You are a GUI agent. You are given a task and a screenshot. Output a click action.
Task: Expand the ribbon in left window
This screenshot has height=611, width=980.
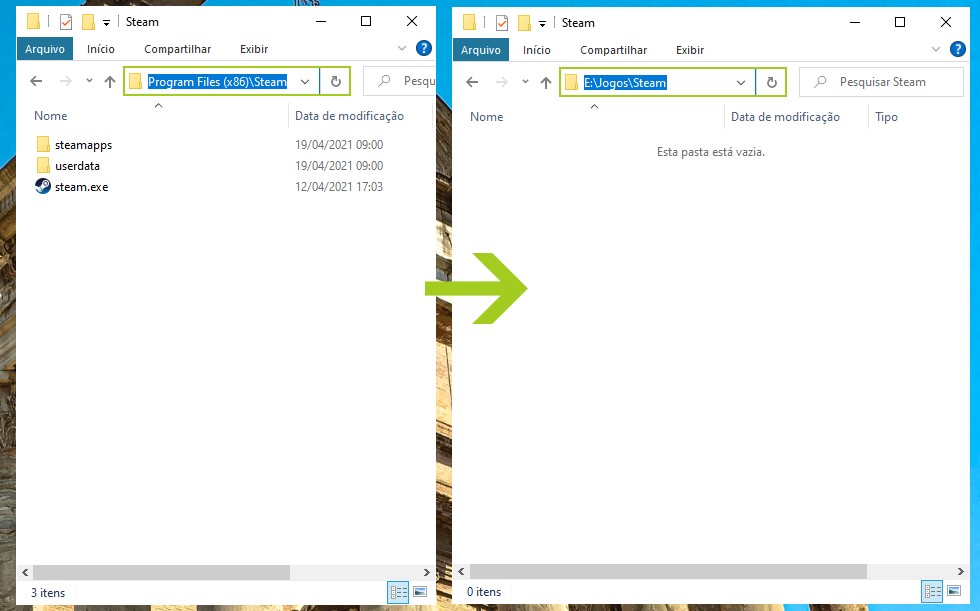(x=402, y=48)
